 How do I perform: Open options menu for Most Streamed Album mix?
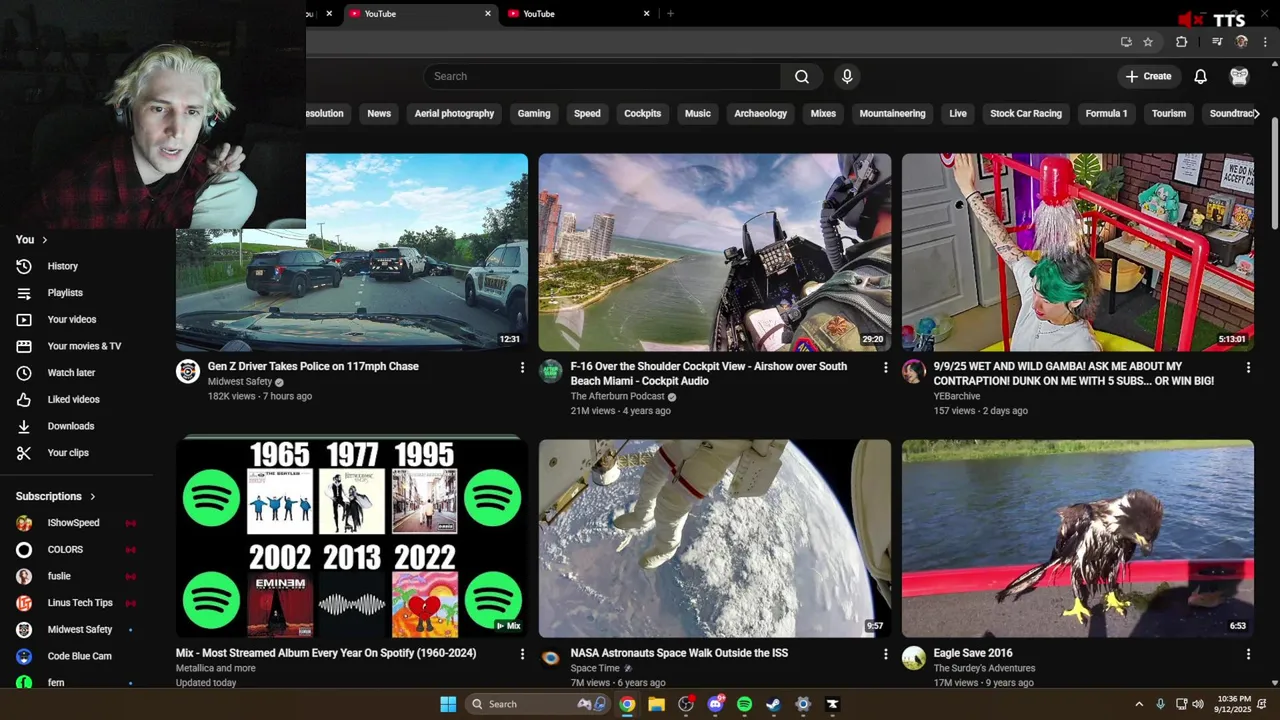[x=522, y=654]
